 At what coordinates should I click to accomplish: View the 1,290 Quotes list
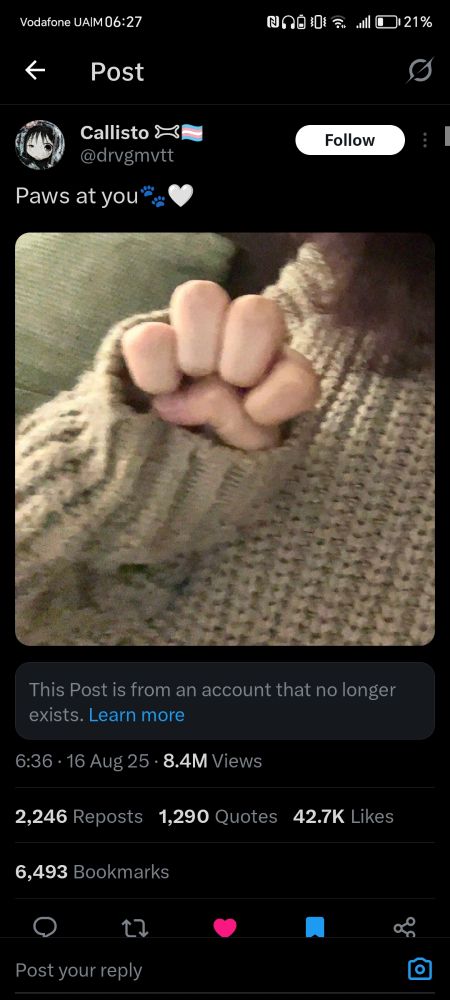[218, 816]
